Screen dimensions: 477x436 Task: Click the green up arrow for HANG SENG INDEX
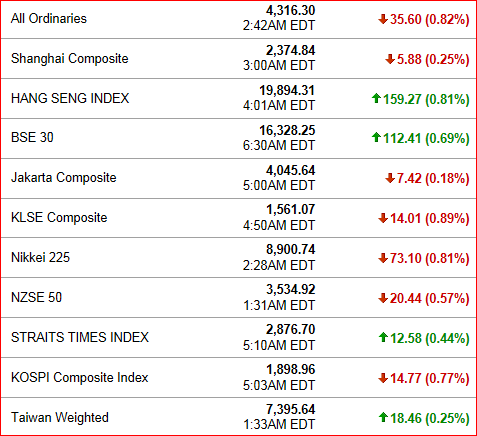click(376, 98)
